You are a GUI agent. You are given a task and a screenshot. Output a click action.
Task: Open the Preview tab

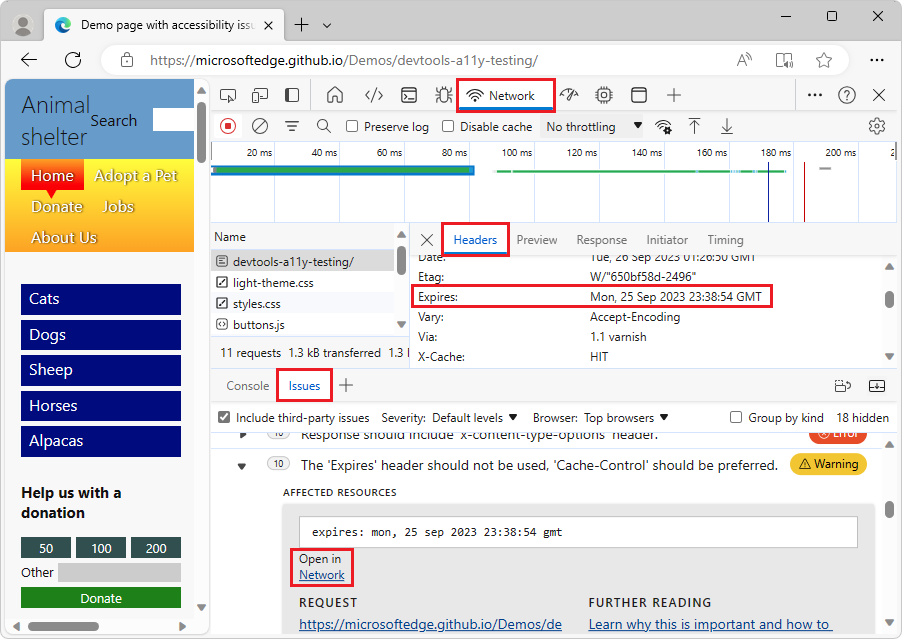(x=537, y=239)
